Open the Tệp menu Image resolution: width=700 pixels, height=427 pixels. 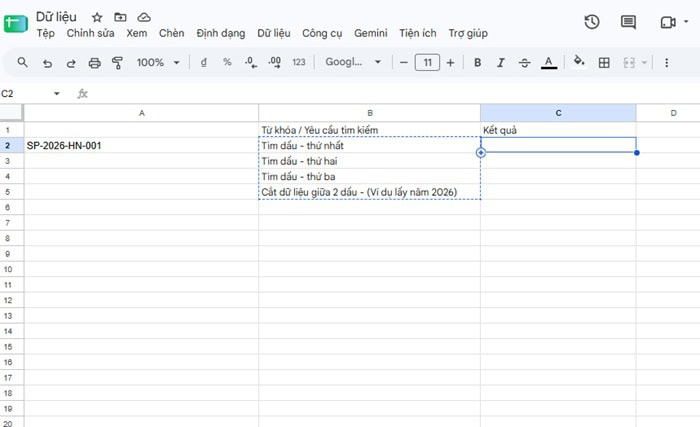click(x=46, y=33)
